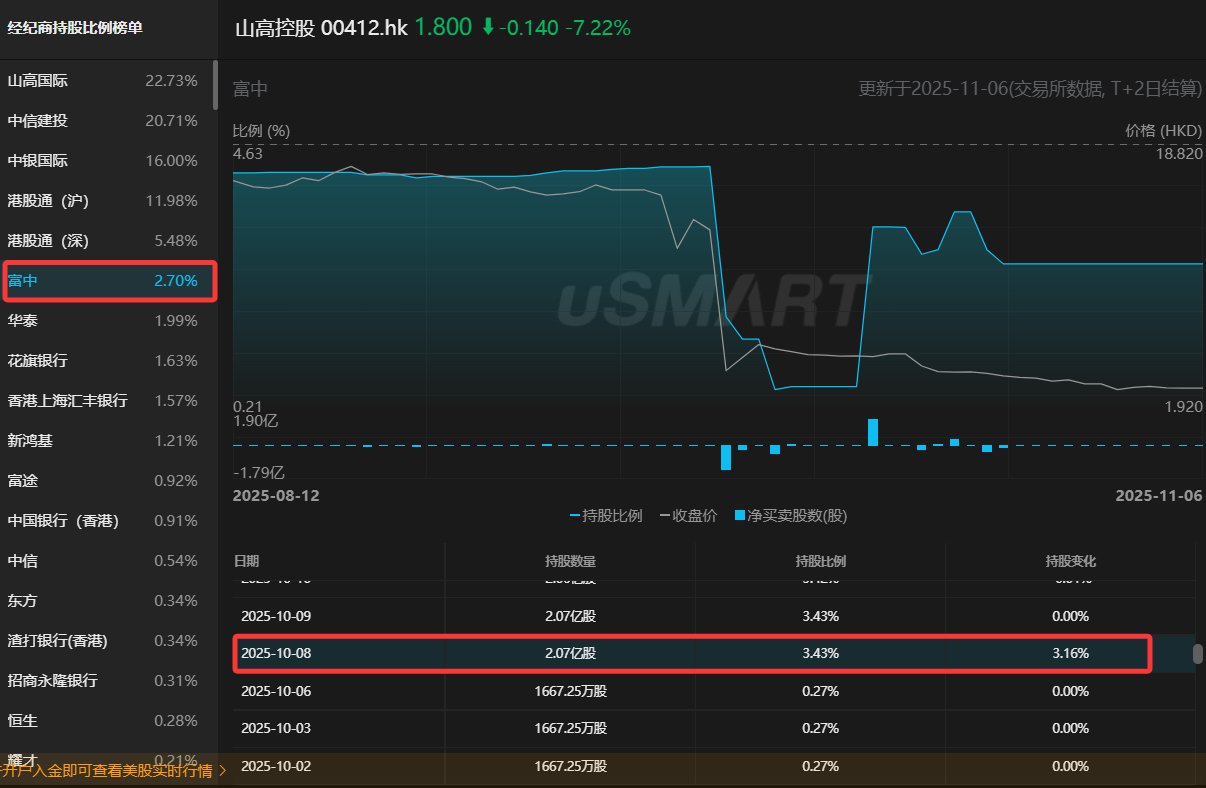The width and height of the screenshot is (1206, 788).
Task: Select broker 花旗银行 in the list
Action: pos(108,361)
